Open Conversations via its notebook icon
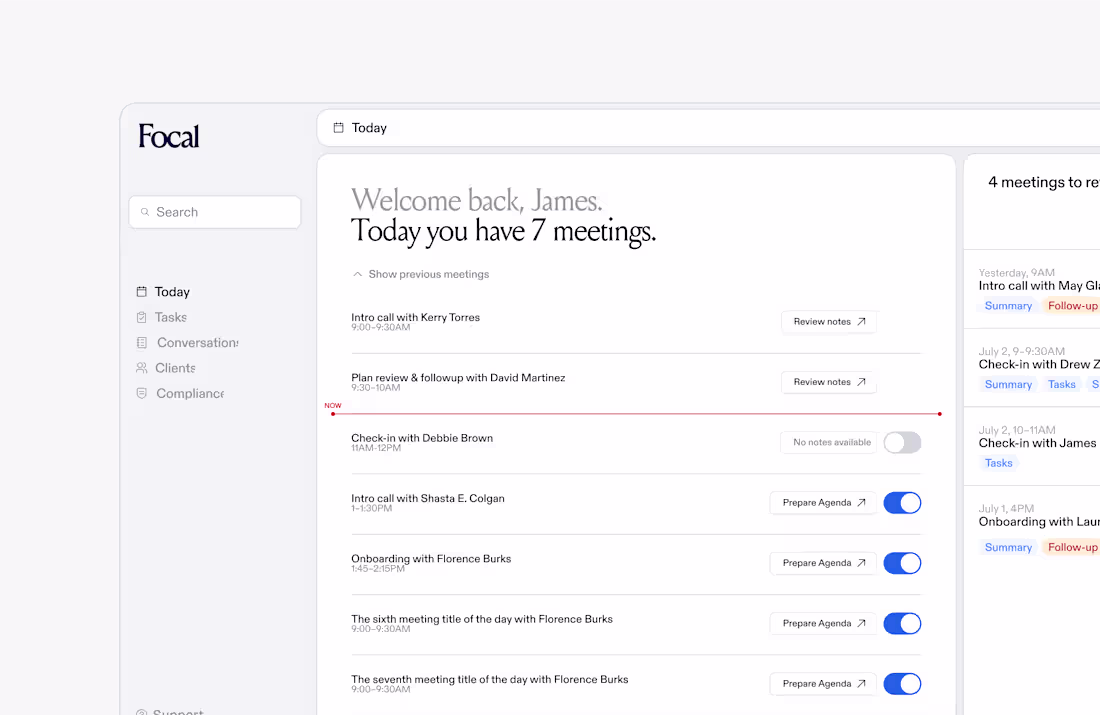This screenshot has width=1100, height=715. pyautogui.click(x=140, y=342)
